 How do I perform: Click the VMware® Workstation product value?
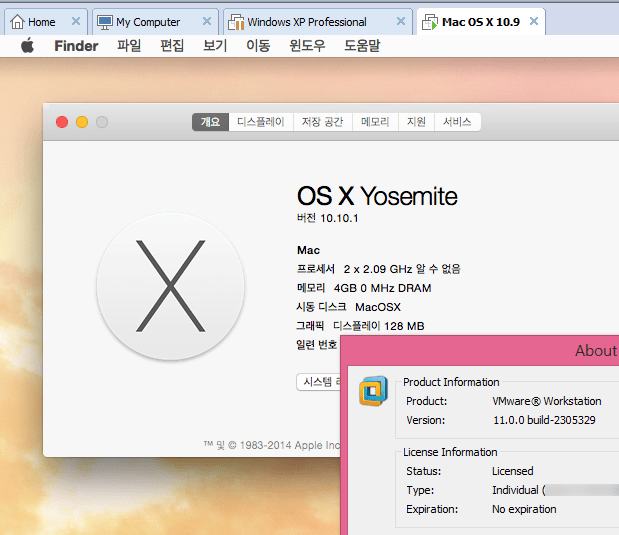click(547, 401)
